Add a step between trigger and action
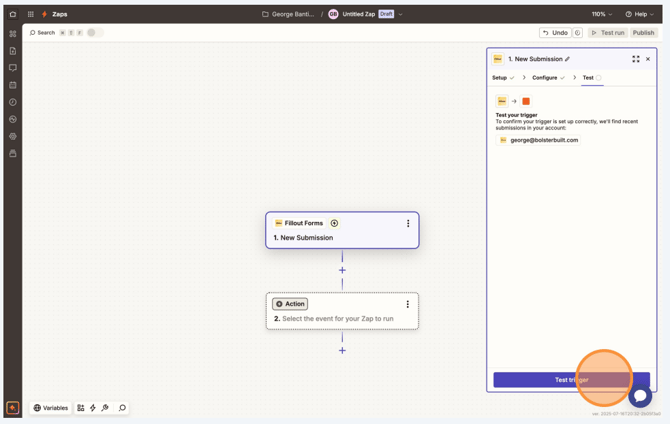Viewport: 670px width, 424px height. [342, 270]
